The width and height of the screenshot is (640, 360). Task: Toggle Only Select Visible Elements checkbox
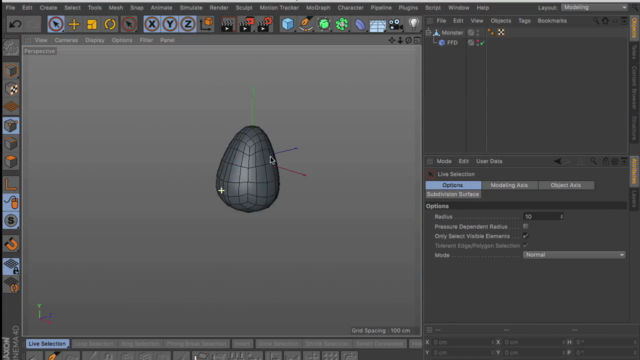pyautogui.click(x=526, y=236)
